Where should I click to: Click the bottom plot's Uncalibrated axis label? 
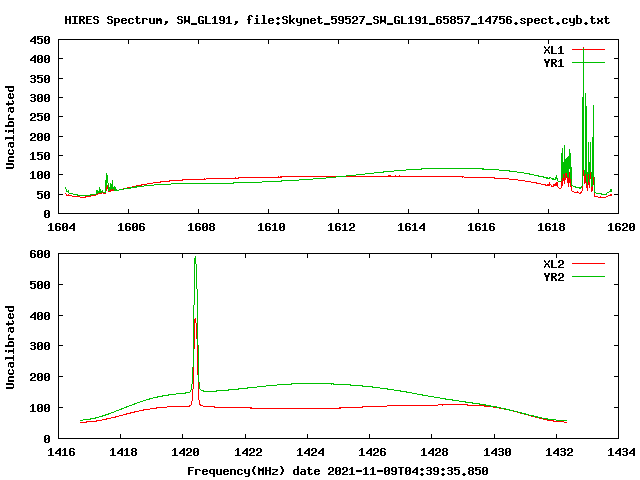pyautogui.click(x=10, y=347)
